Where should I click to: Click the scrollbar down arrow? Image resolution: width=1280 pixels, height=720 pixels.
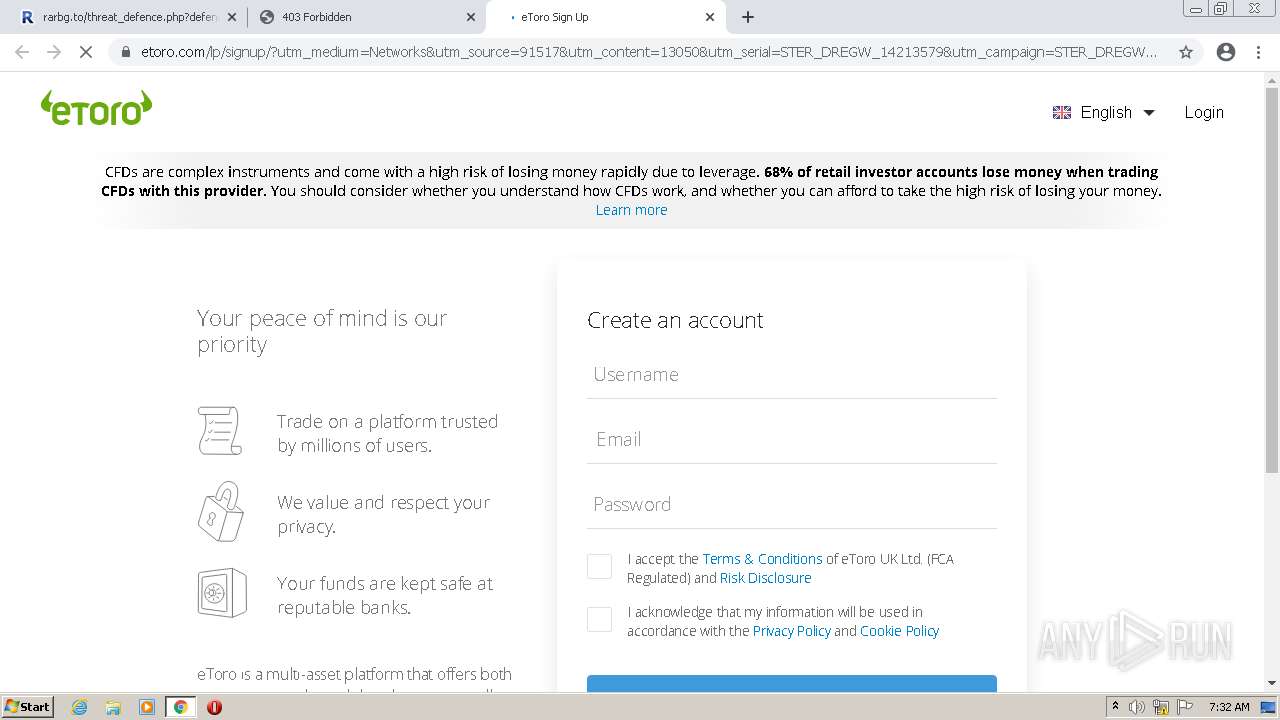pyautogui.click(x=1271, y=683)
